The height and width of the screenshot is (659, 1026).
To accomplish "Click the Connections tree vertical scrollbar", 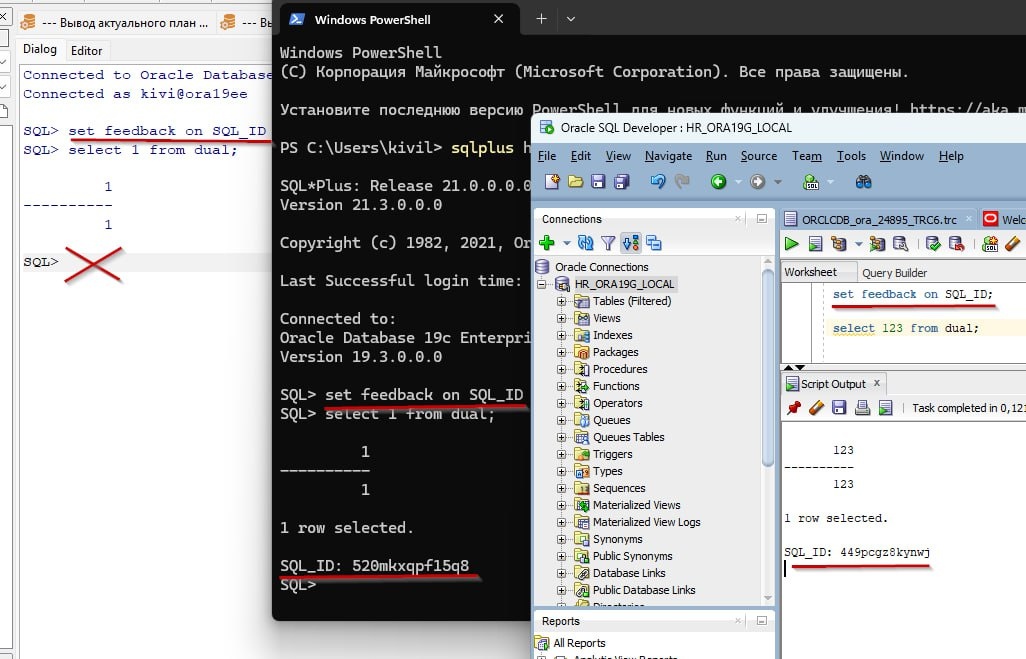I will pyautogui.click(x=768, y=366).
